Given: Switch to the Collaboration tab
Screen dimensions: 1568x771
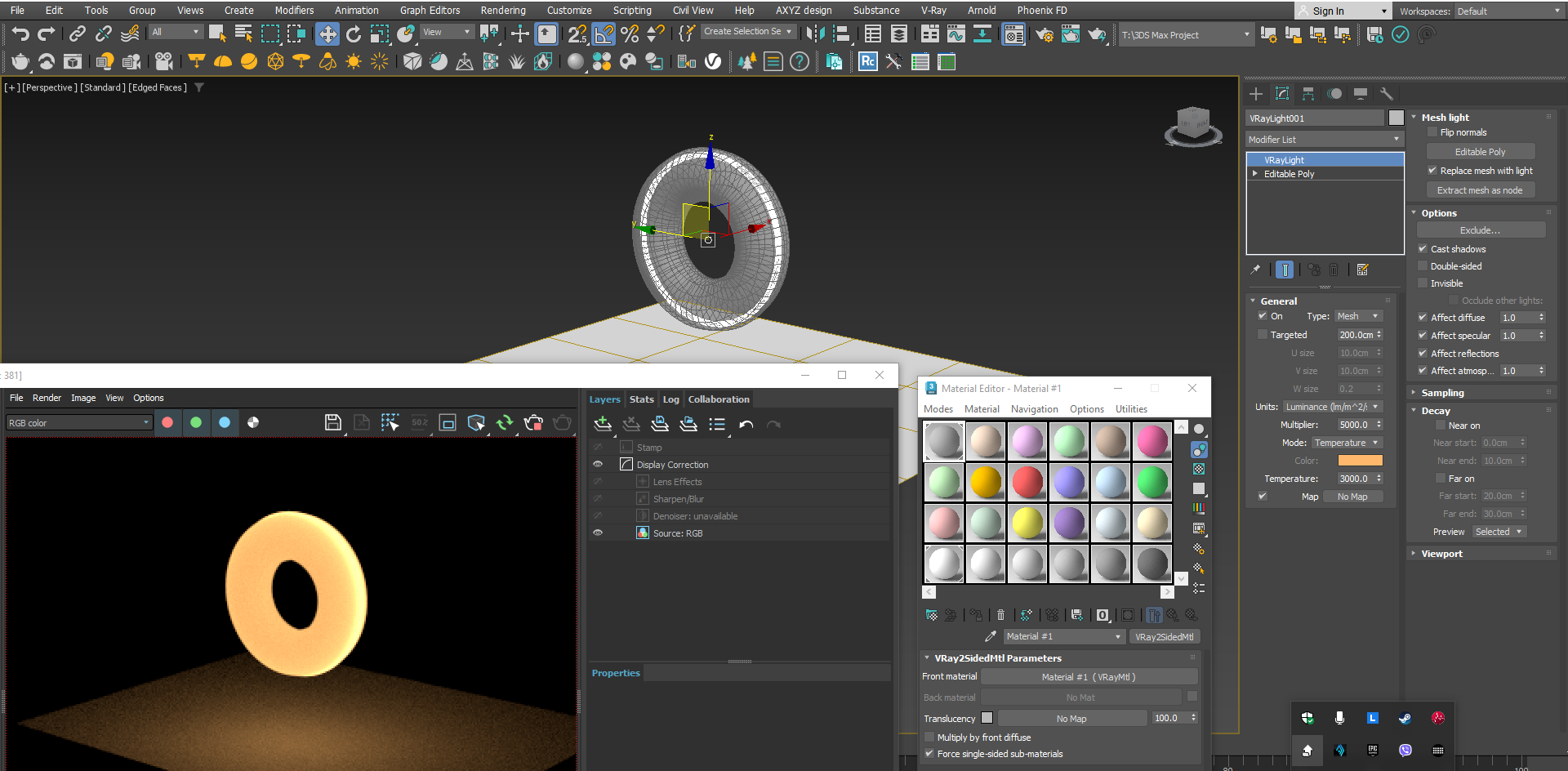Looking at the screenshot, I should (x=719, y=399).
